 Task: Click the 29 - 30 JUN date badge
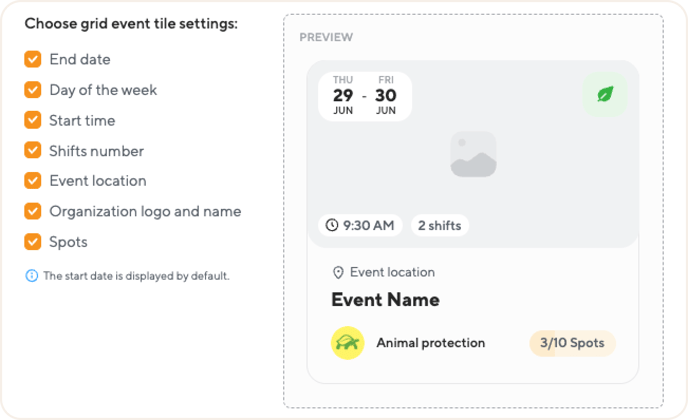[x=365, y=96]
